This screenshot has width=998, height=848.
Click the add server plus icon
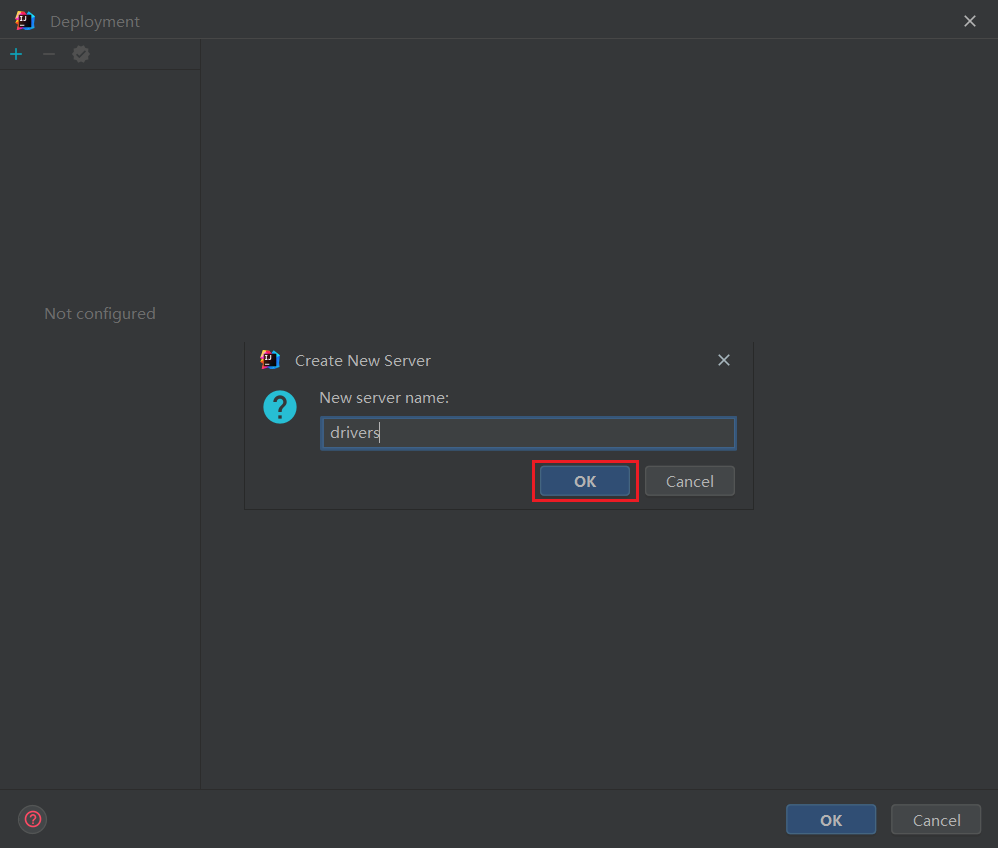[17, 54]
